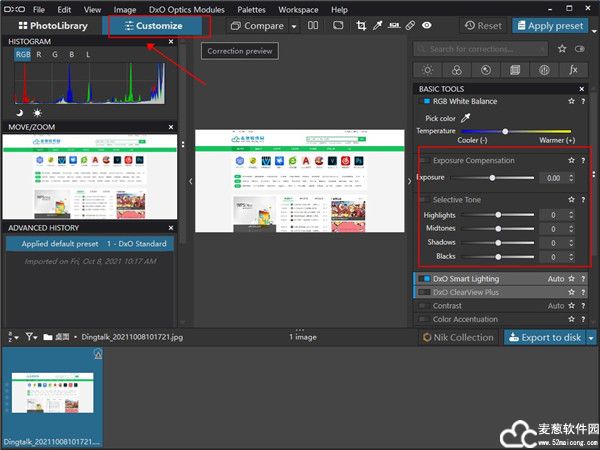600x450 pixels.
Task: Open the fx effects palette icon
Action: [573, 70]
